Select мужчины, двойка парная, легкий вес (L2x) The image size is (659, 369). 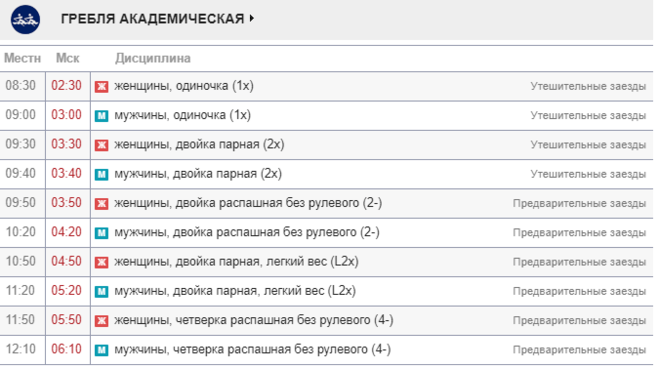point(235,291)
